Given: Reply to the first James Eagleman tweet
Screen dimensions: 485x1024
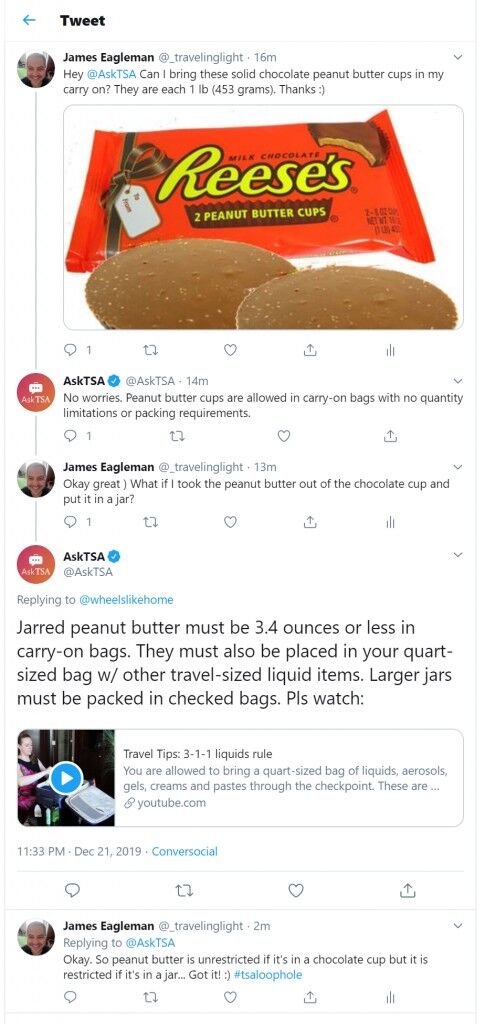Looking at the screenshot, I should (x=72, y=351).
